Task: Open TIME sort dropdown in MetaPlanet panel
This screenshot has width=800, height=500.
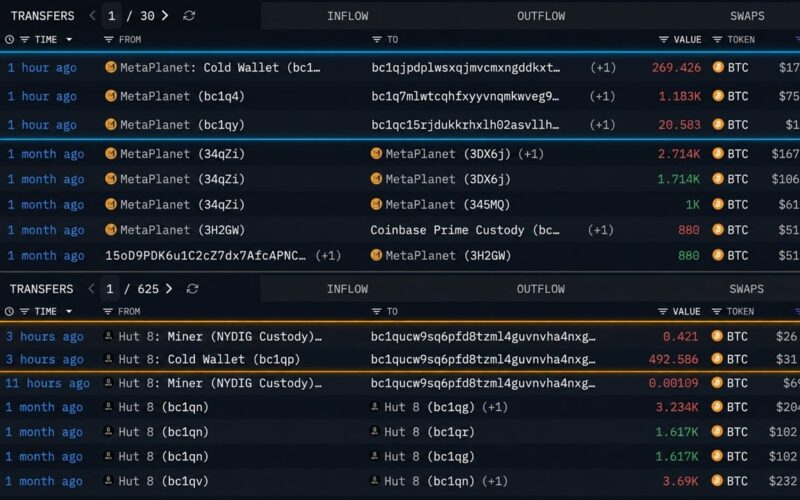Action: [x=69, y=39]
